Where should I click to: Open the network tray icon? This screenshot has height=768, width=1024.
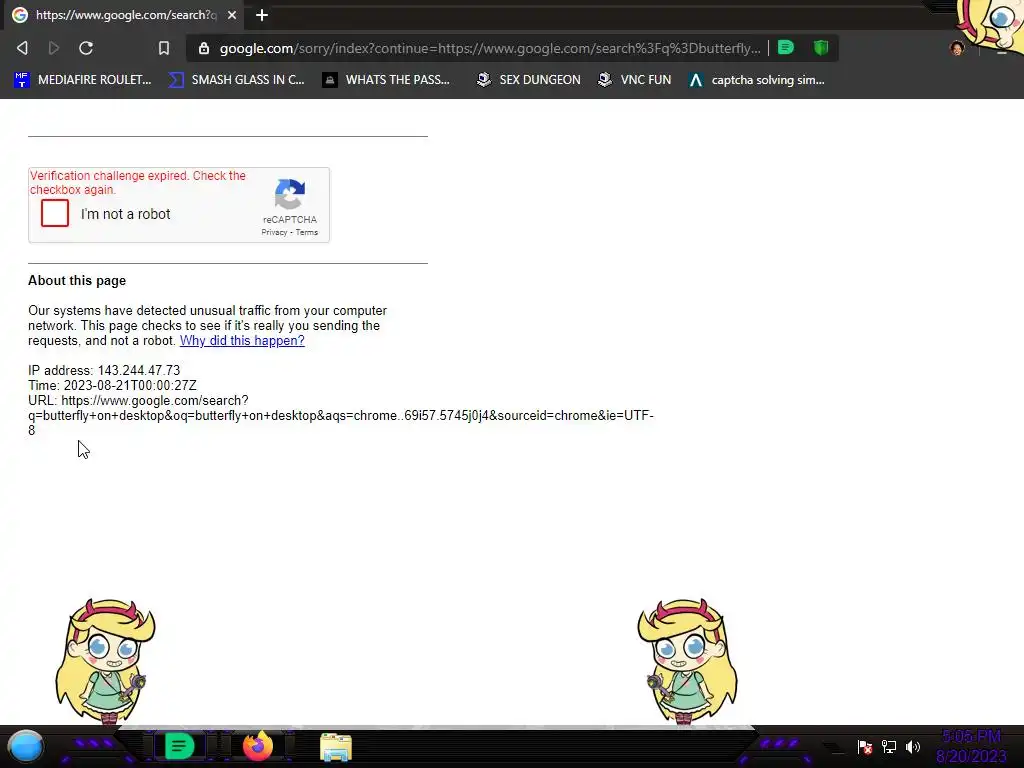coord(889,746)
